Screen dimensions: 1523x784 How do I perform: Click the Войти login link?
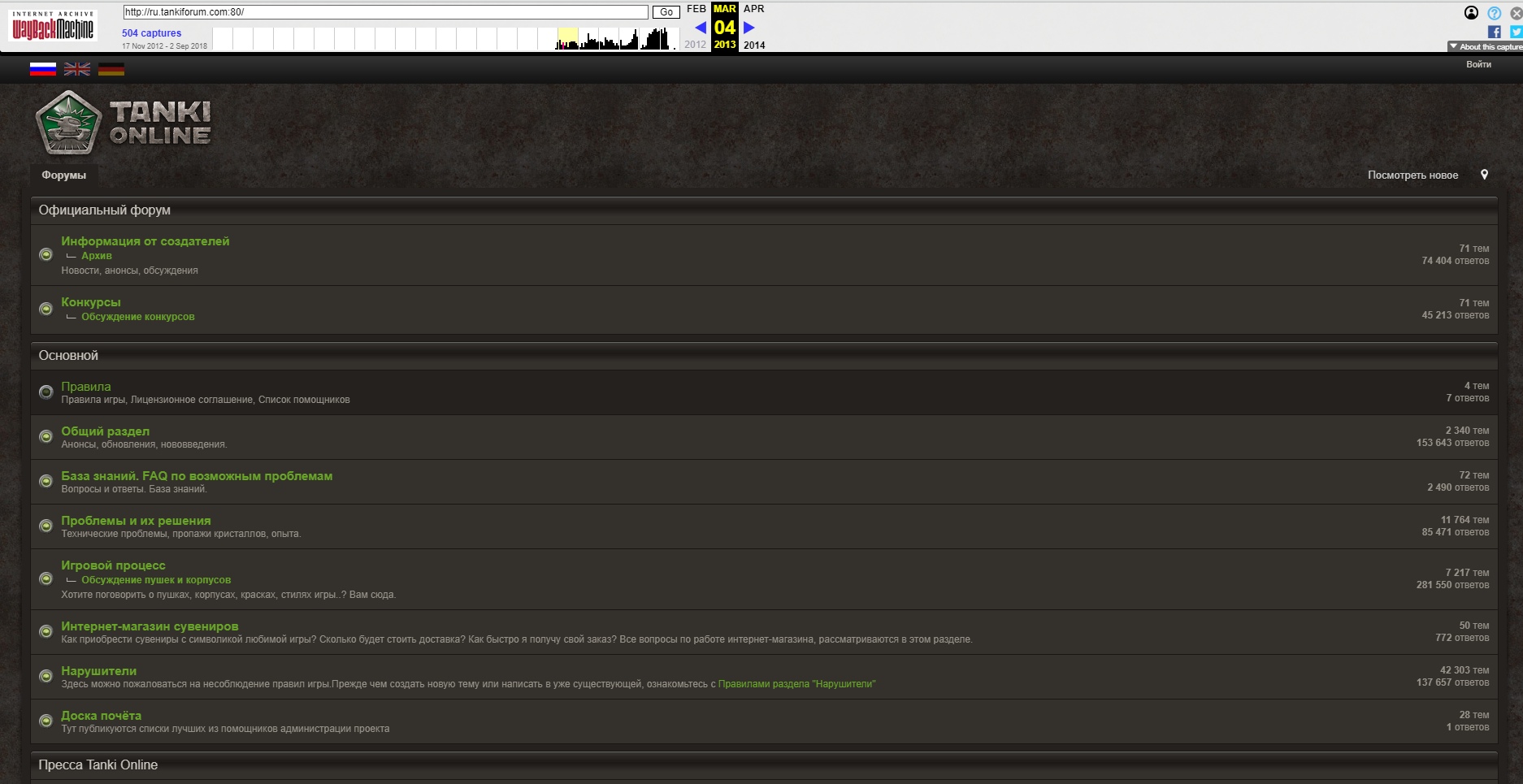[x=1478, y=64]
